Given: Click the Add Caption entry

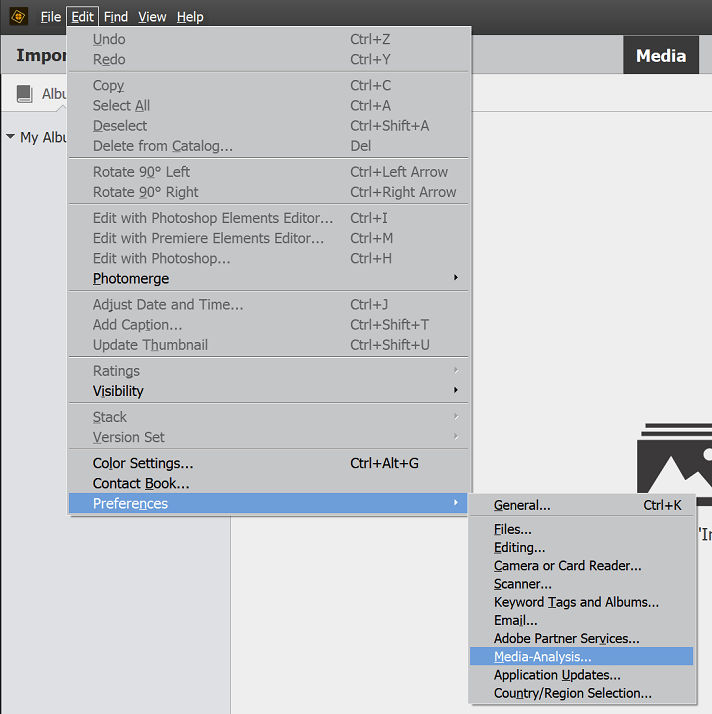Looking at the screenshot, I should point(268,325).
